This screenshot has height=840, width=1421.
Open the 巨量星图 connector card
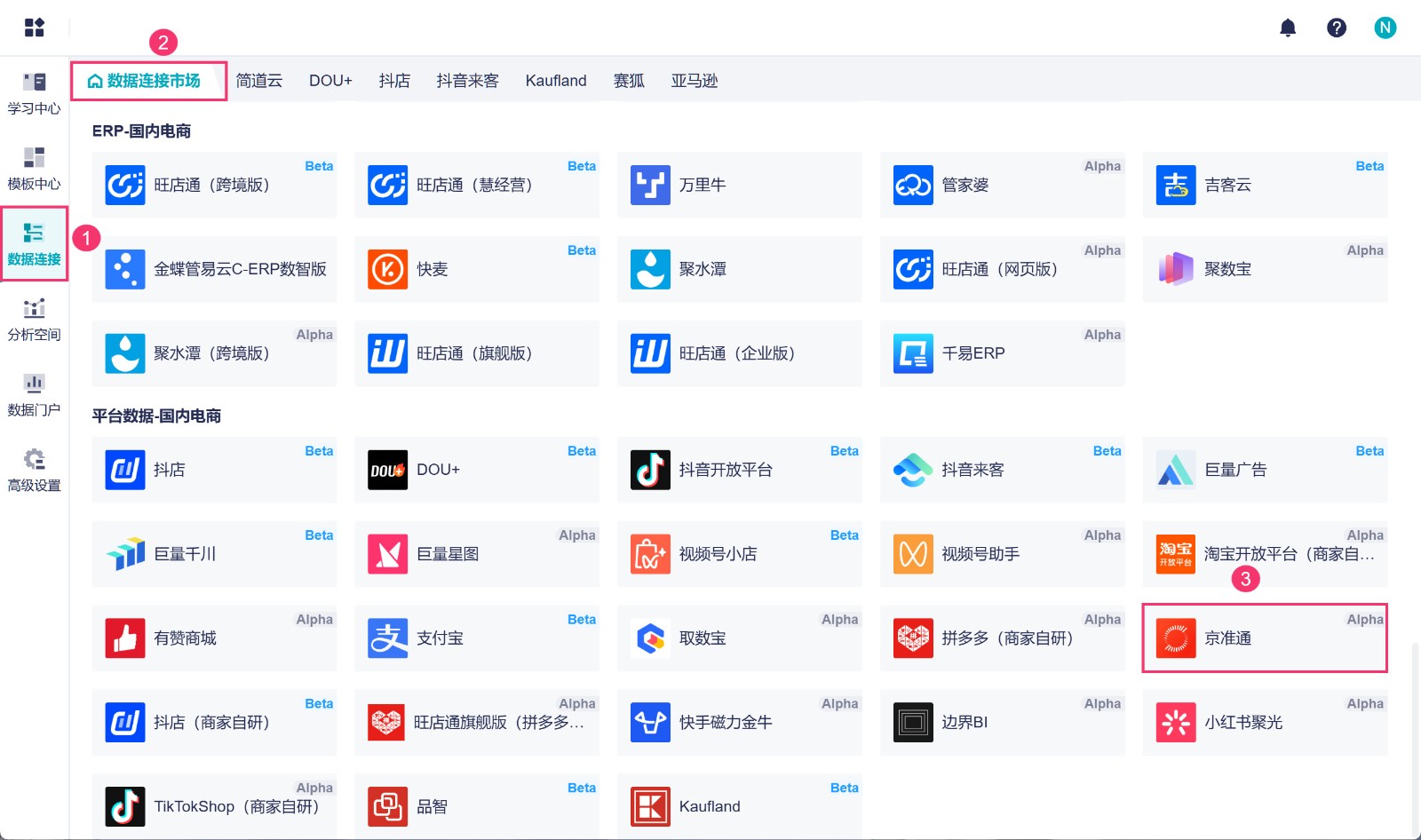pos(477,554)
